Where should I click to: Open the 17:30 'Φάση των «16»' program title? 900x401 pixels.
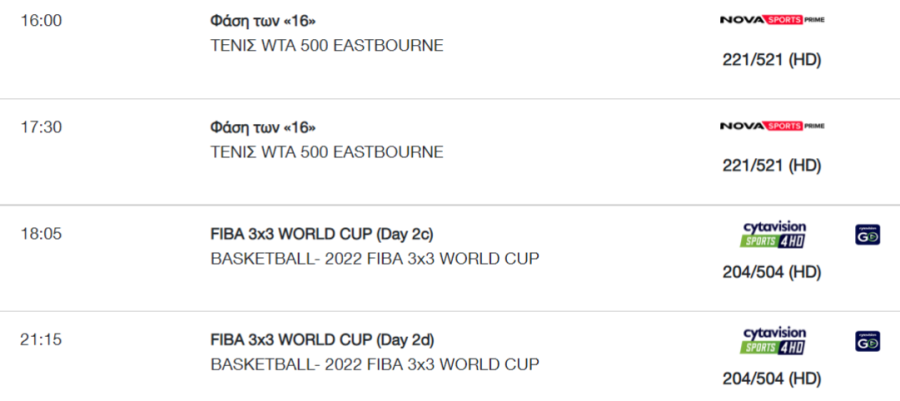263,127
